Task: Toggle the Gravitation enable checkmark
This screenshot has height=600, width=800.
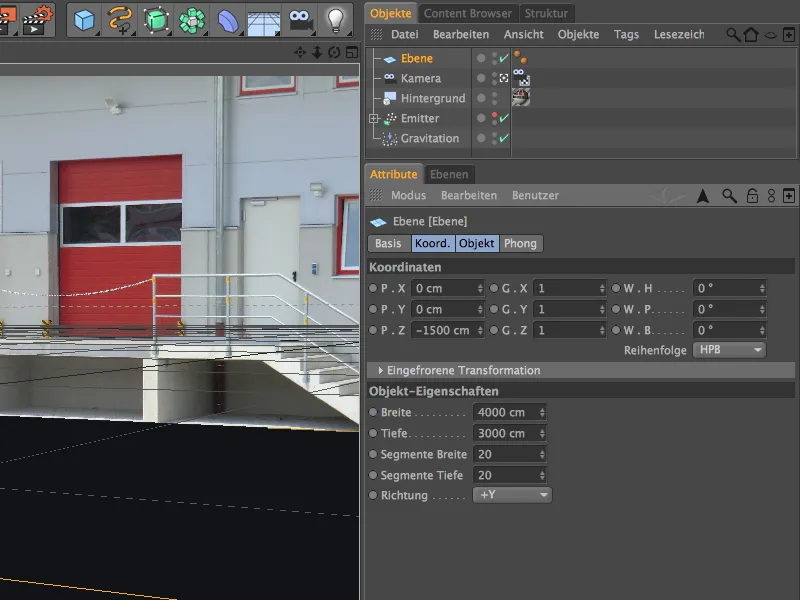Action: click(x=503, y=136)
